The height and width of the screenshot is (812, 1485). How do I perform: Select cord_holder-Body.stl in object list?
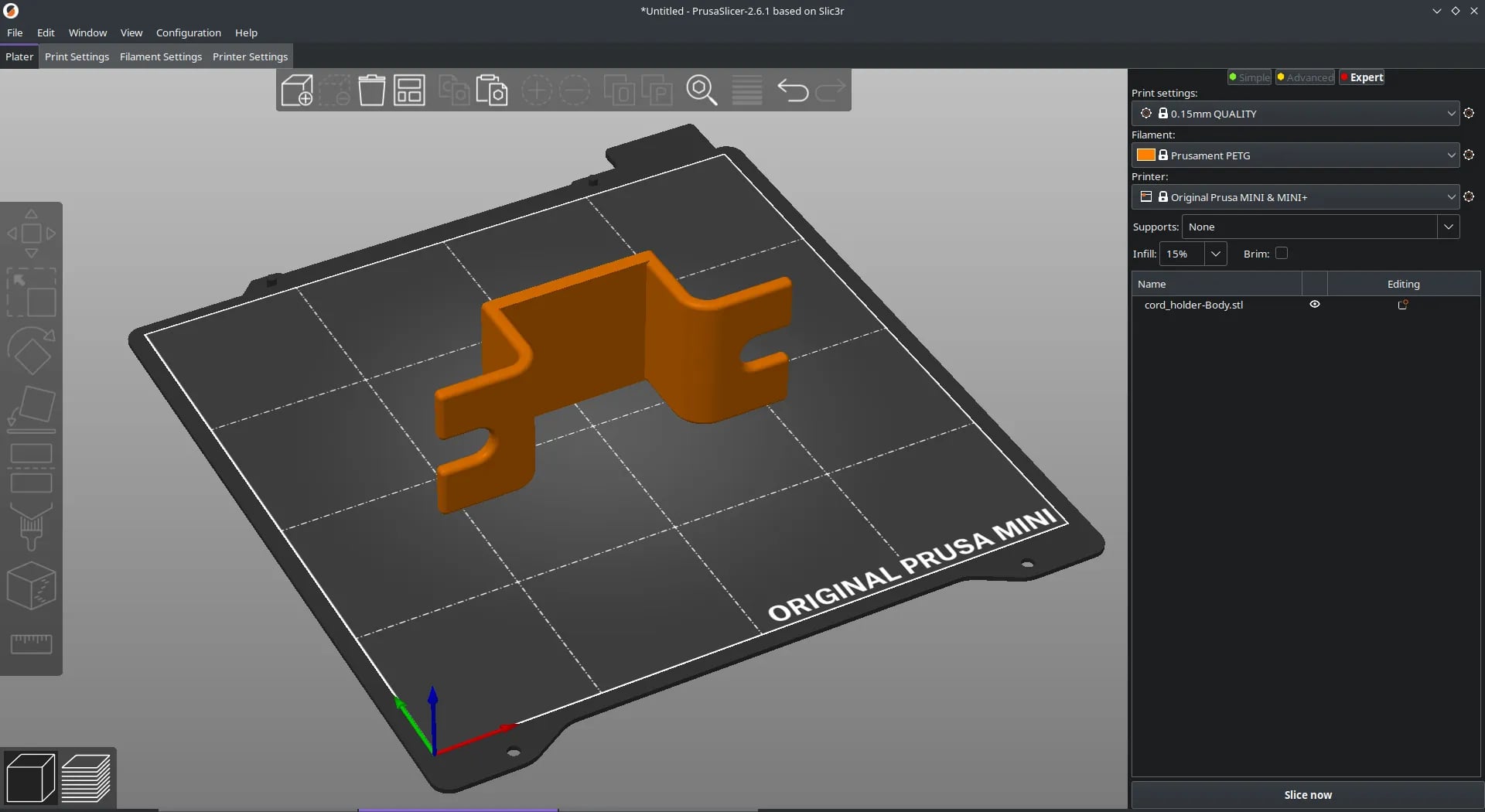(1193, 305)
